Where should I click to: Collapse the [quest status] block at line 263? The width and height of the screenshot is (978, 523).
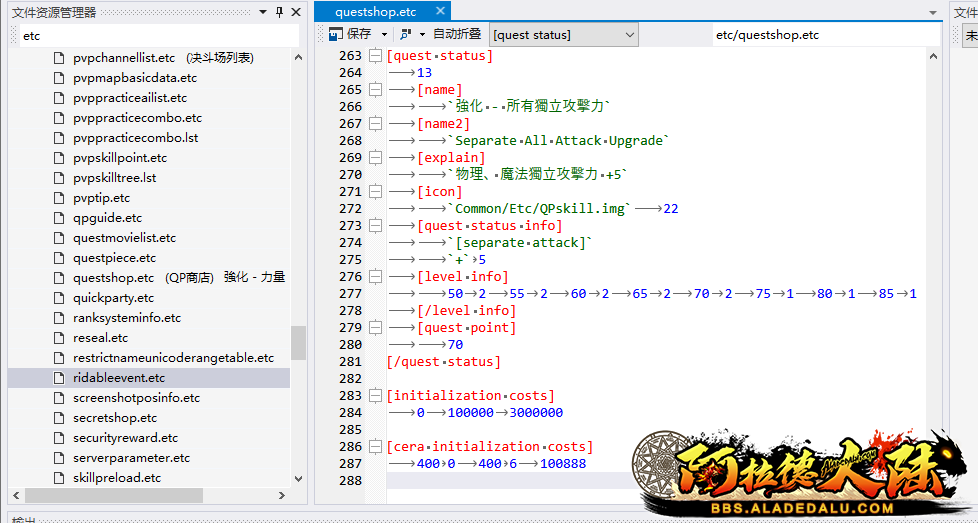[x=375, y=56]
